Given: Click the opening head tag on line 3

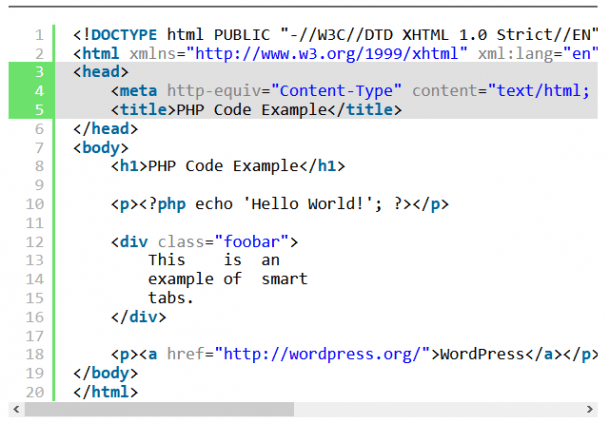Looking at the screenshot, I should coord(101,72).
